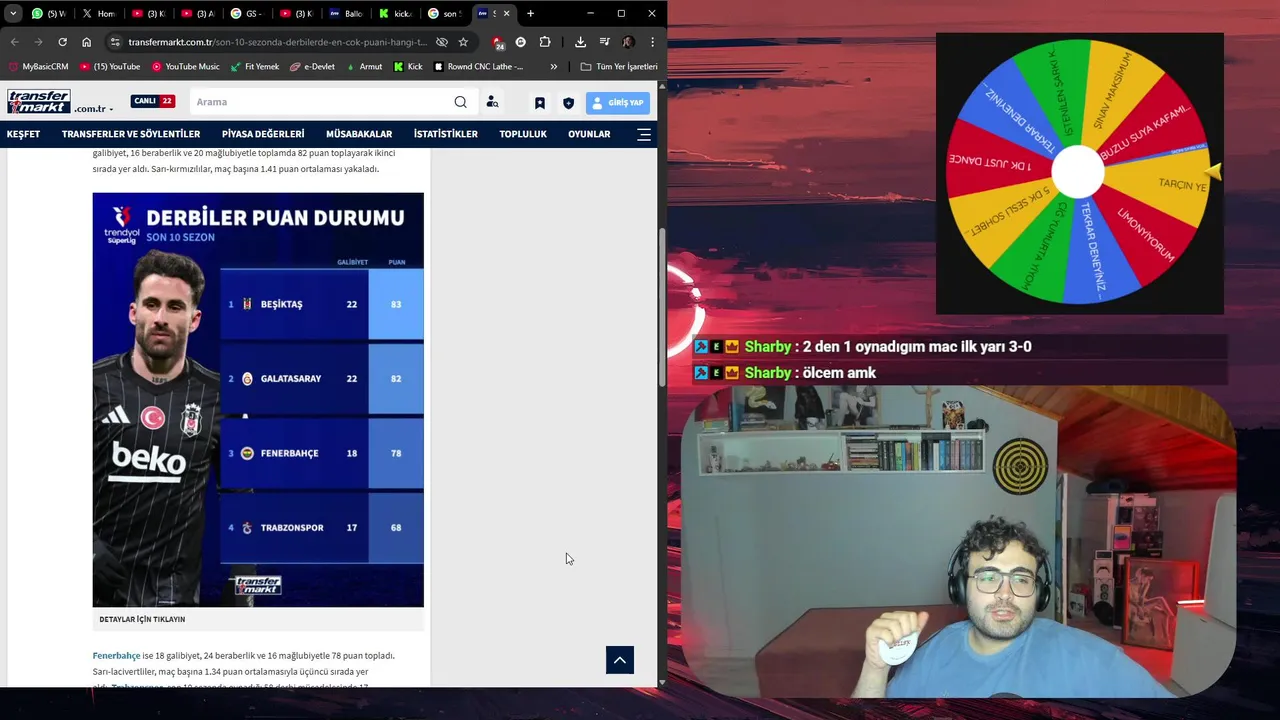The height and width of the screenshot is (720, 1280).
Task: Open the Chrome profile avatar
Action: tap(628, 42)
